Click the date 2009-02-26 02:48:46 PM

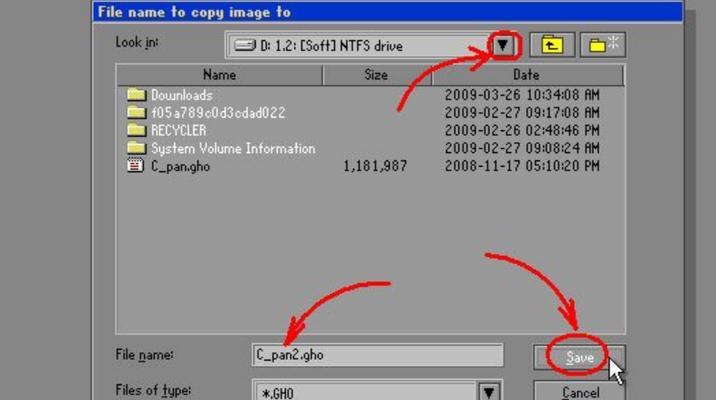pyautogui.click(x=522, y=130)
